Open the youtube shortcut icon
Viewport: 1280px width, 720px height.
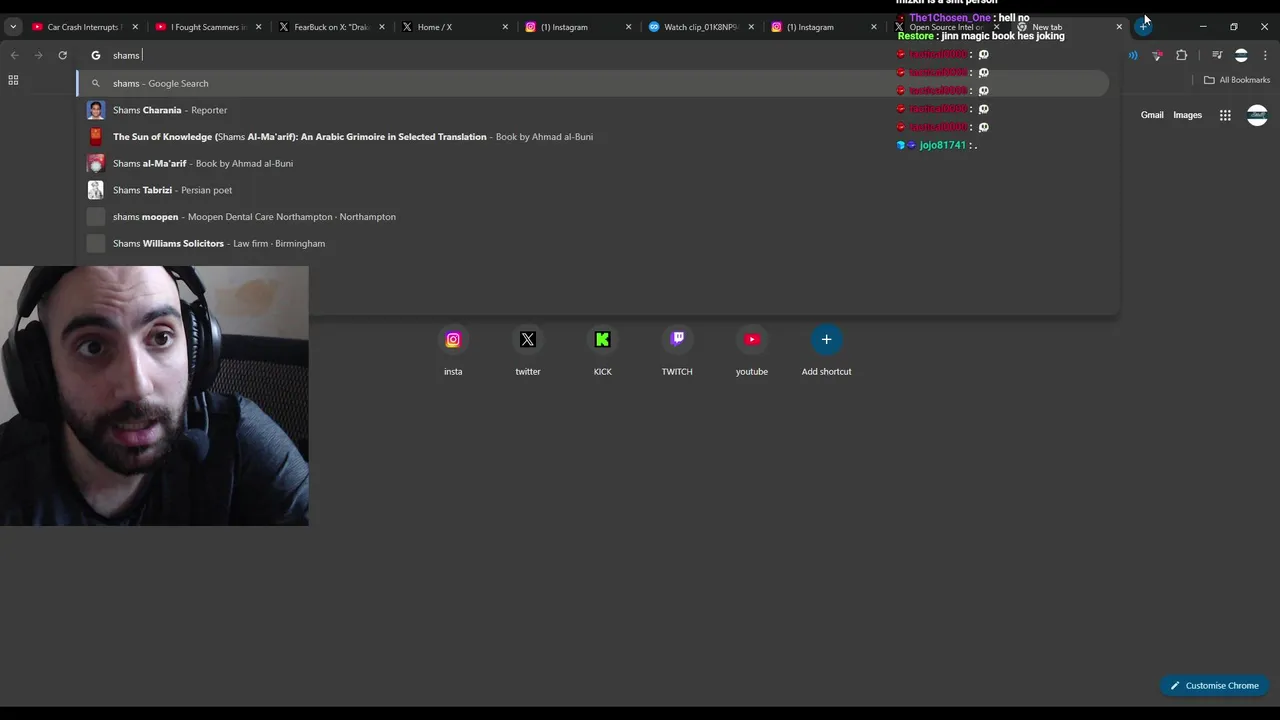pos(752,340)
